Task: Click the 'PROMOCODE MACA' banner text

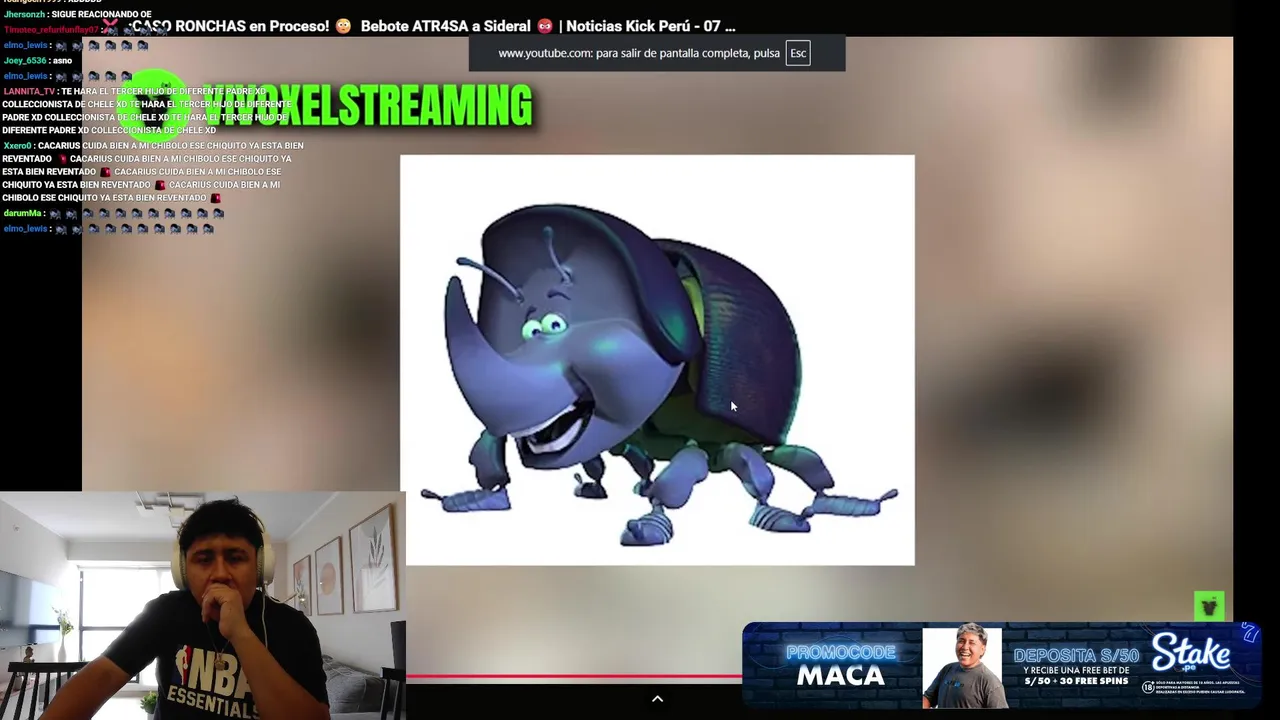Action: pos(840,665)
